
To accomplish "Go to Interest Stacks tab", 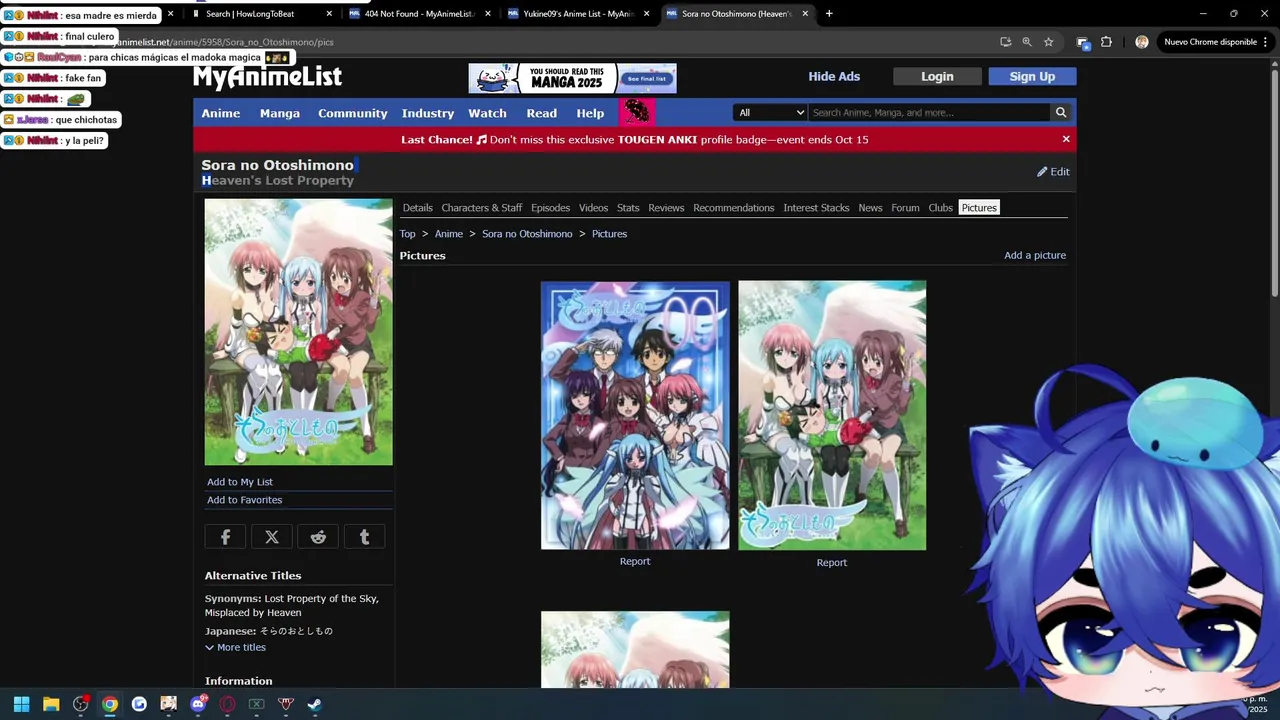I will click(x=816, y=208).
